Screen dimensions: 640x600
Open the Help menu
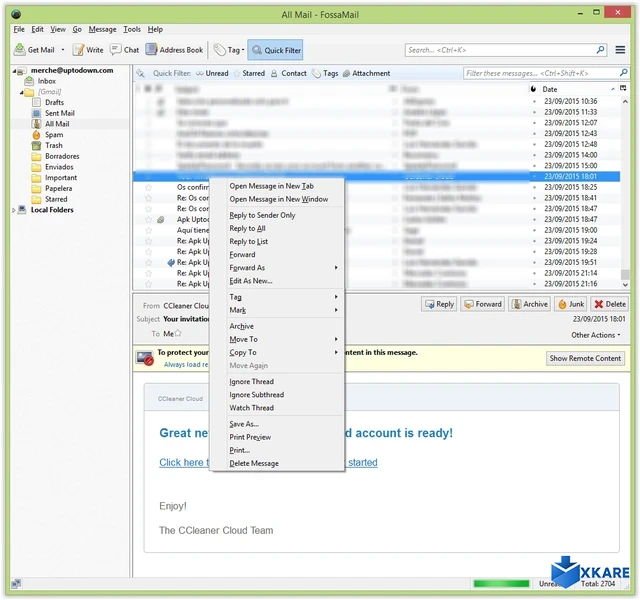coord(155,29)
